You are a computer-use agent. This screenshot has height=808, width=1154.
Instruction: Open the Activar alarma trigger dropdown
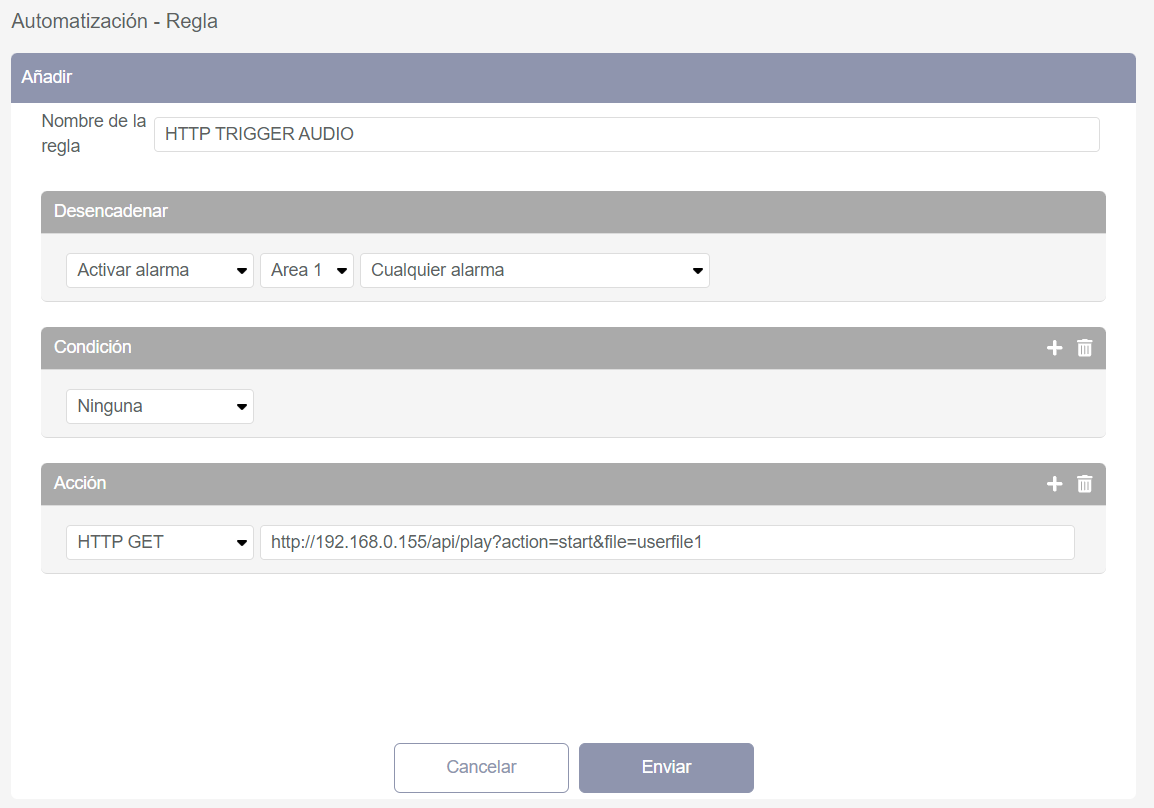[160, 270]
